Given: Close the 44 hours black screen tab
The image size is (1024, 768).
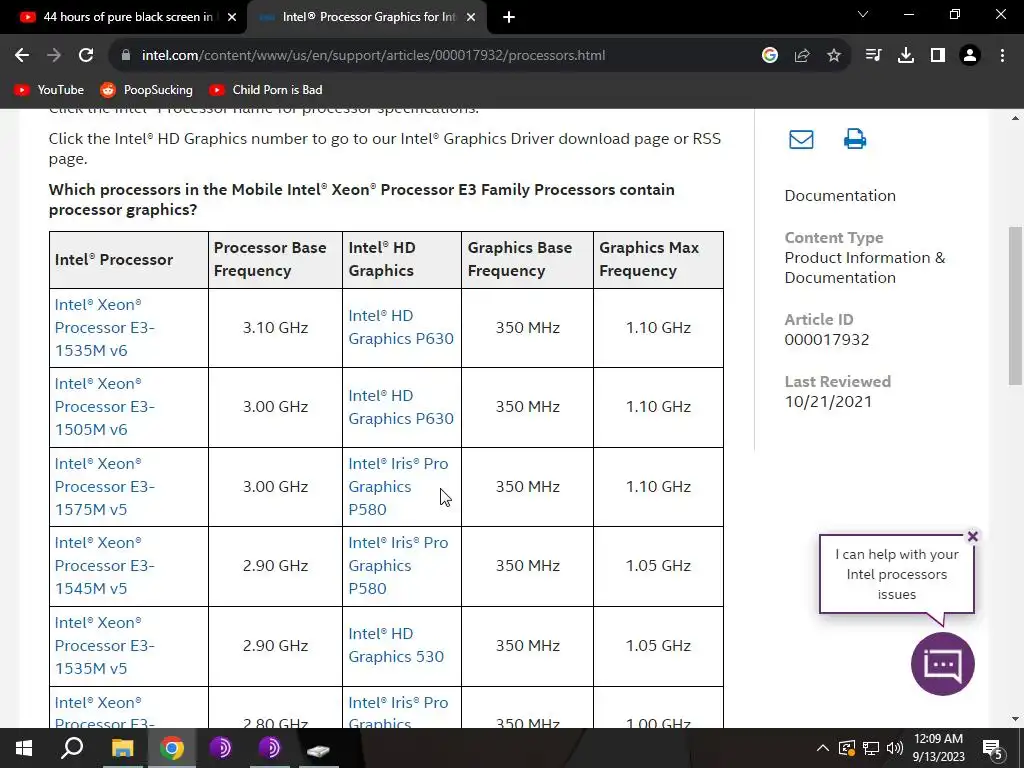Looking at the screenshot, I should click(x=232, y=18).
